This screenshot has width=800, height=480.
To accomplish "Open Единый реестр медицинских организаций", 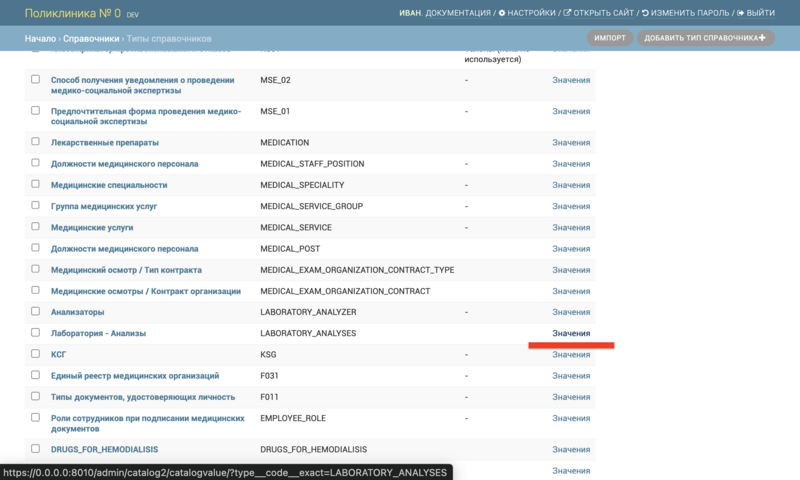I will (x=135, y=376).
